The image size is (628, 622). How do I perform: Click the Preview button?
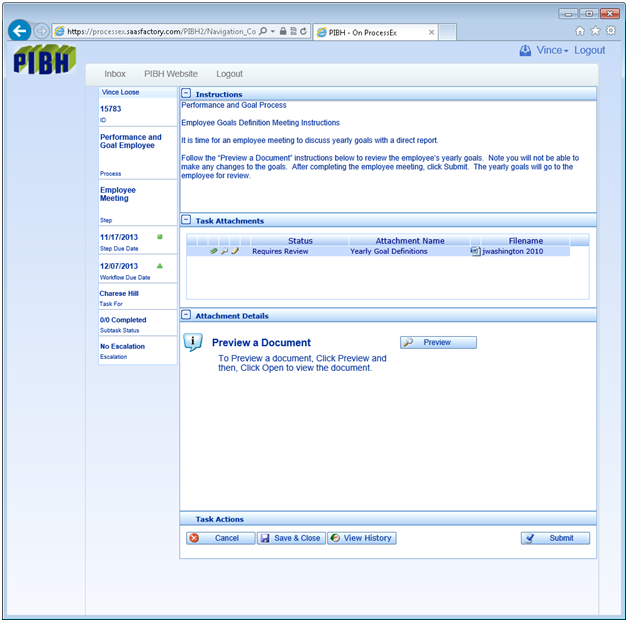(438, 342)
